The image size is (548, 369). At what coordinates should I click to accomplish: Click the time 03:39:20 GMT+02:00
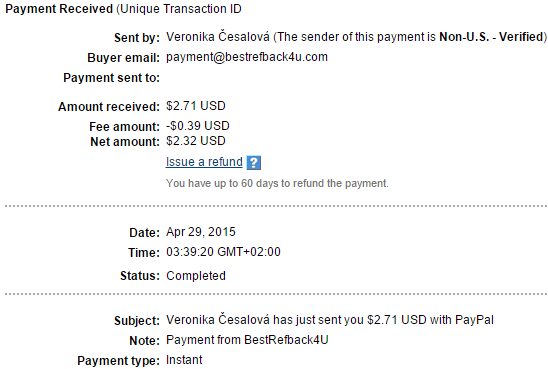[223, 252]
